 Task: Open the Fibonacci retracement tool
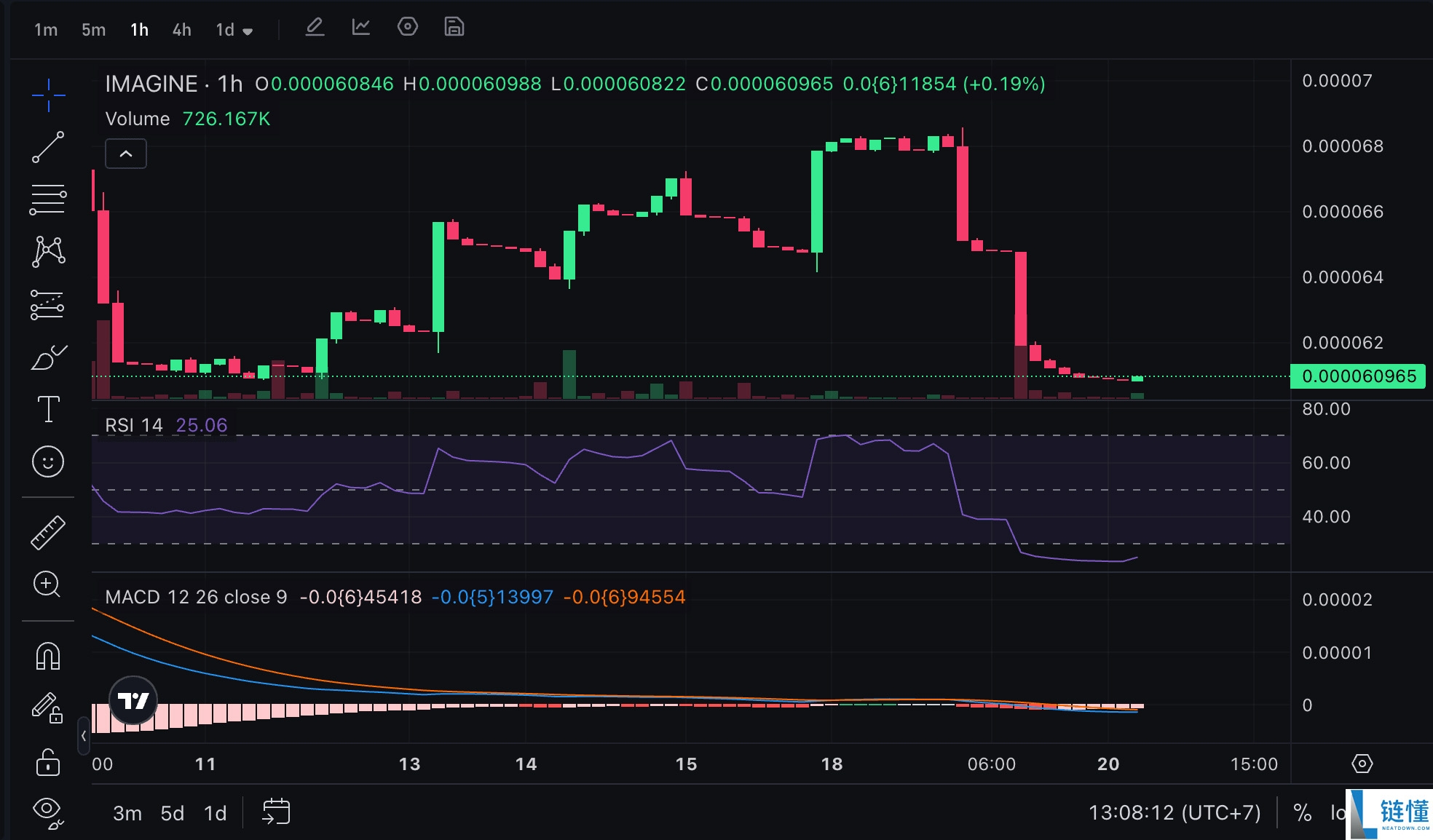click(x=48, y=199)
